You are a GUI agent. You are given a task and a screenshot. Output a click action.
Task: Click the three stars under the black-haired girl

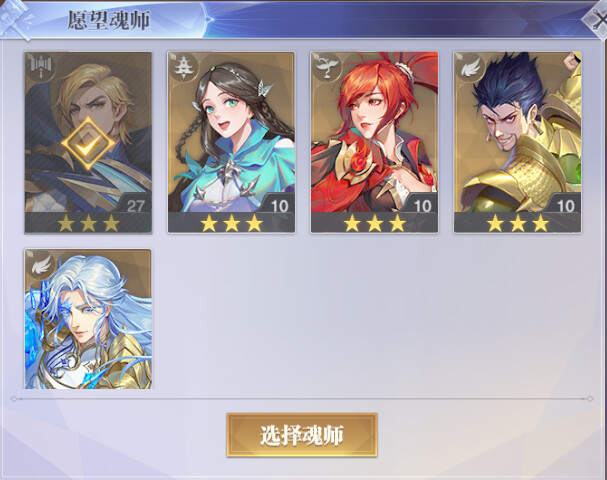(x=231, y=223)
